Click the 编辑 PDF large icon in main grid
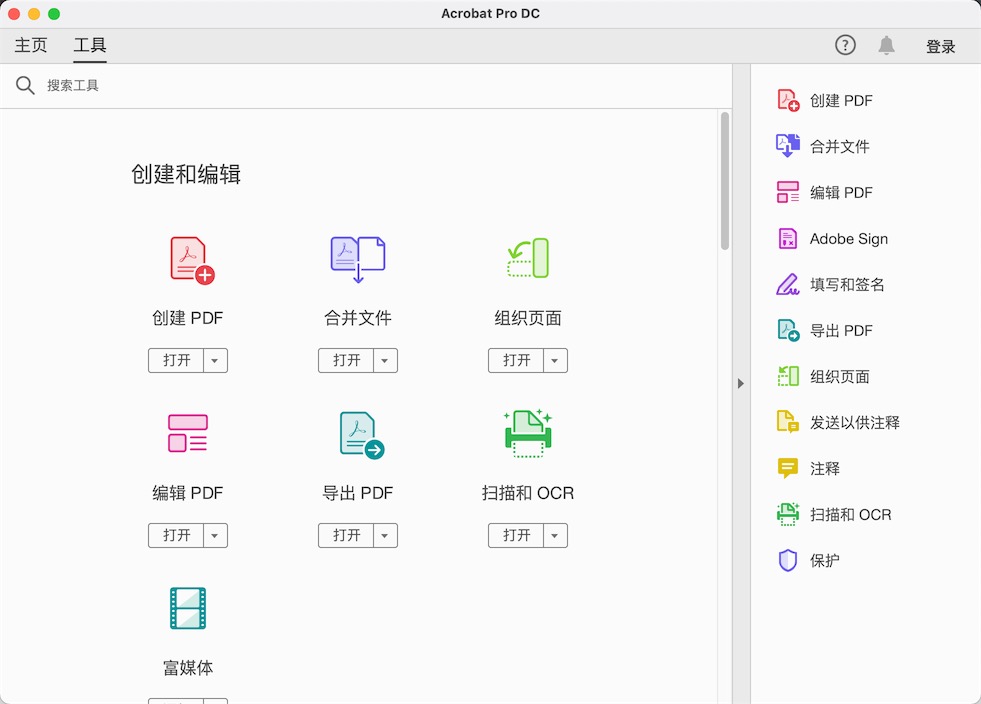 point(188,433)
